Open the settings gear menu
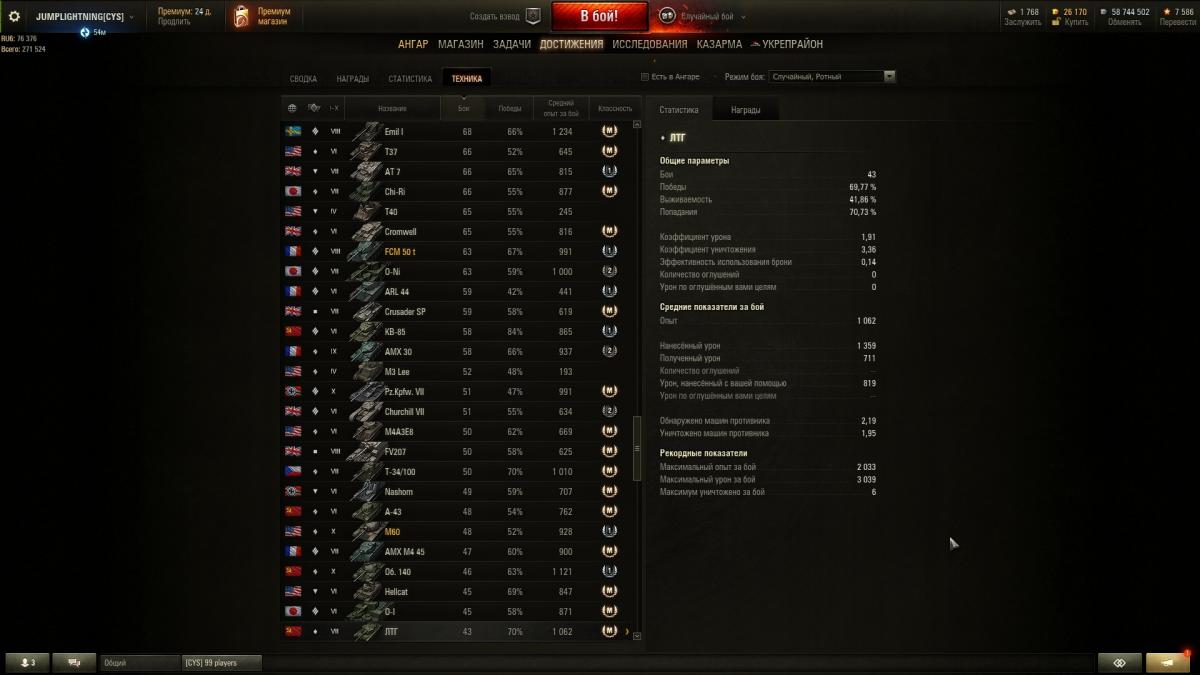The height and width of the screenshot is (675, 1200). point(14,16)
